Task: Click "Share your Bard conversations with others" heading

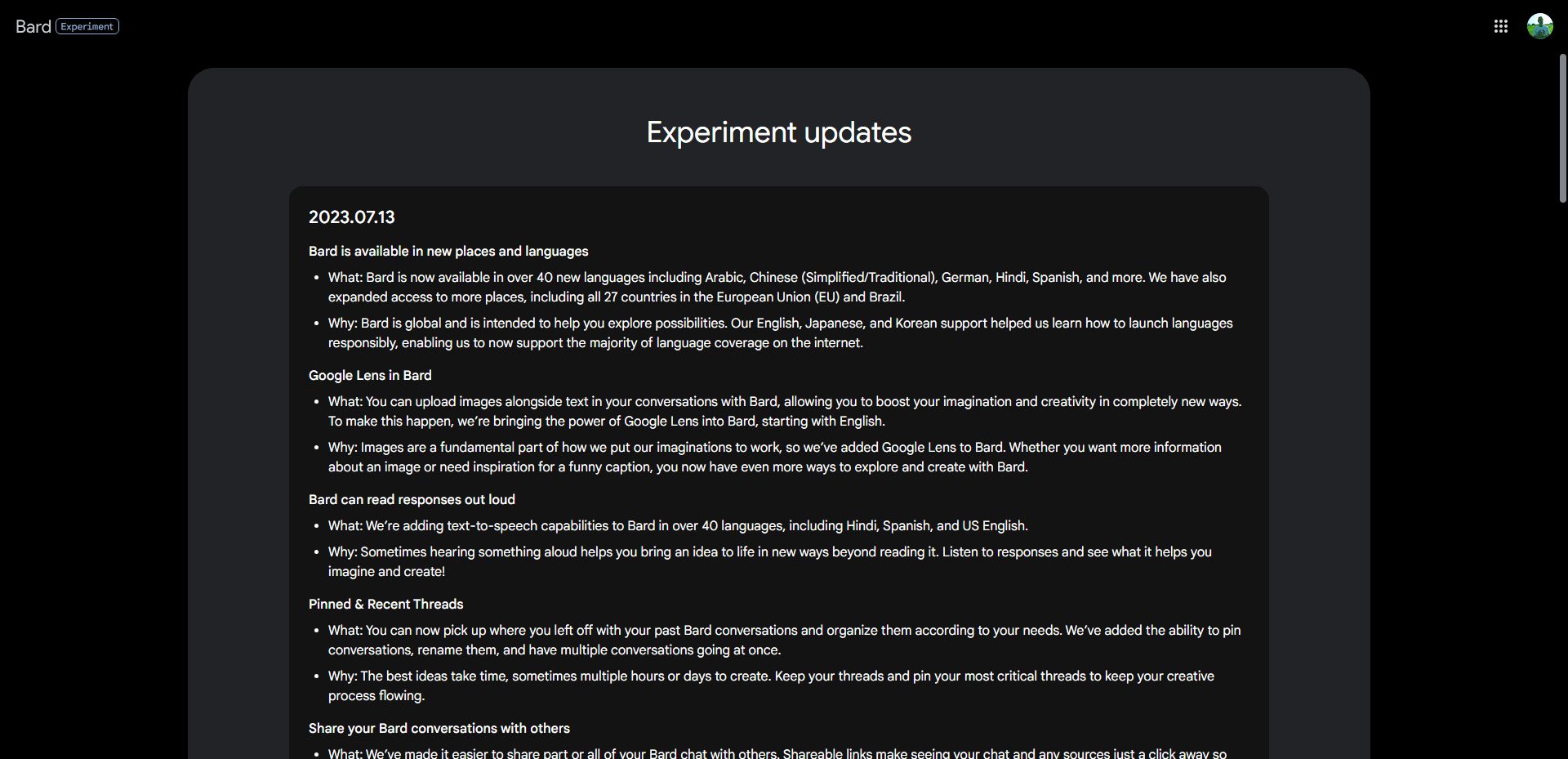Action: tap(439, 729)
